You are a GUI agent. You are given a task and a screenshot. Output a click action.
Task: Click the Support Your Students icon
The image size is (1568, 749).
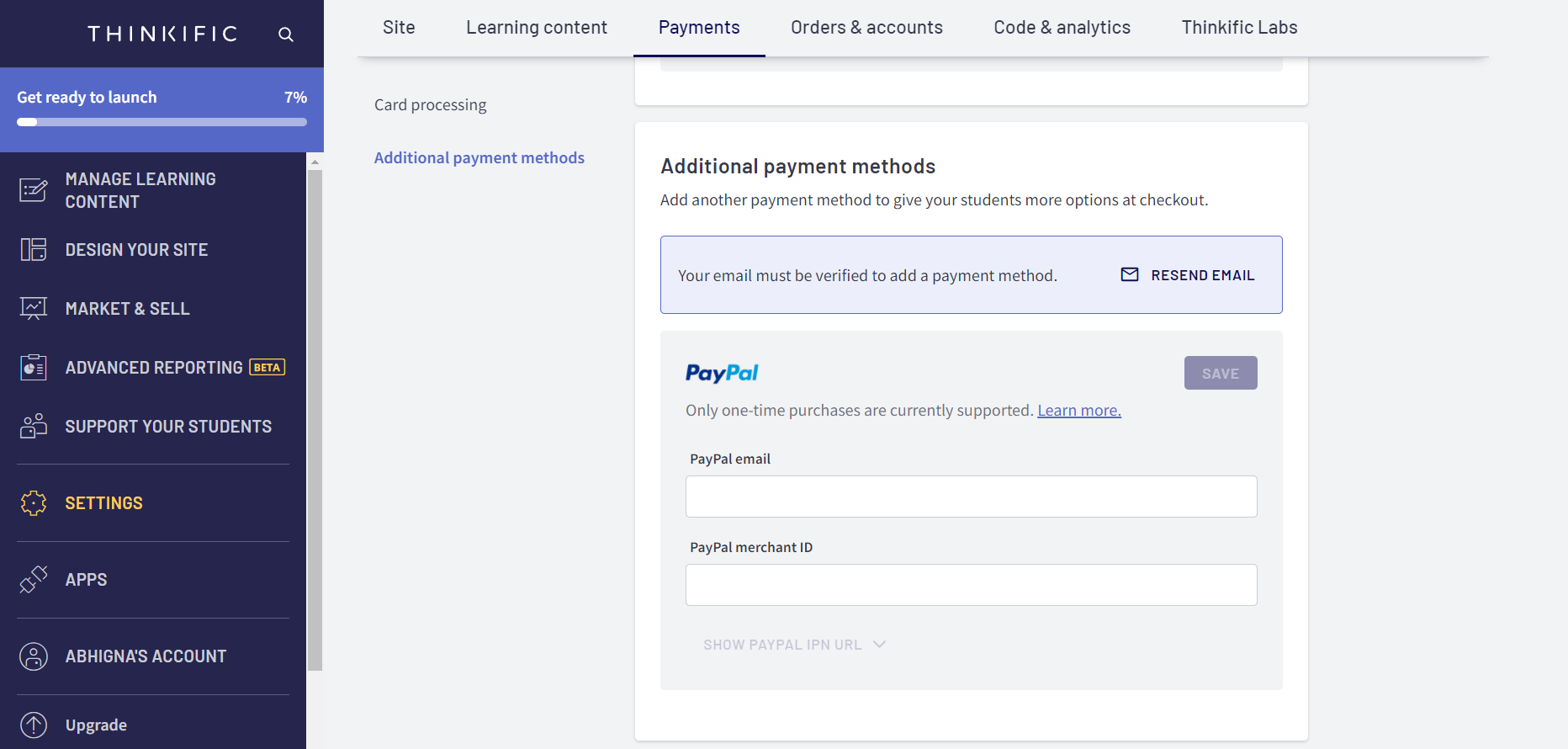(34, 426)
